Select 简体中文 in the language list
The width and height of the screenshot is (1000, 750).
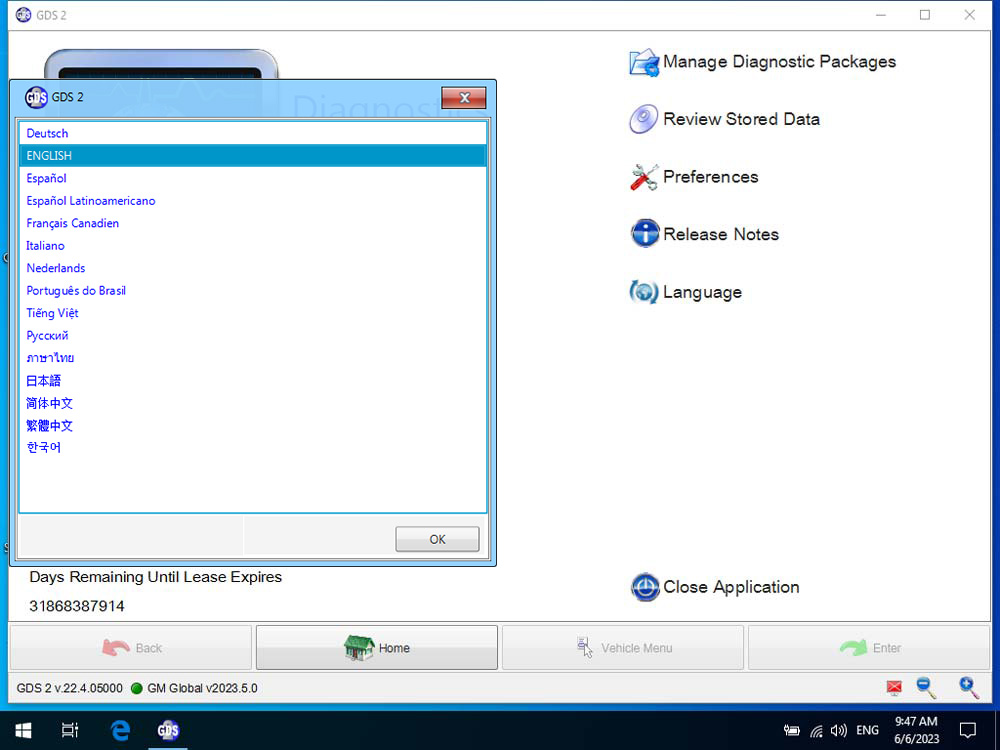click(x=253, y=403)
